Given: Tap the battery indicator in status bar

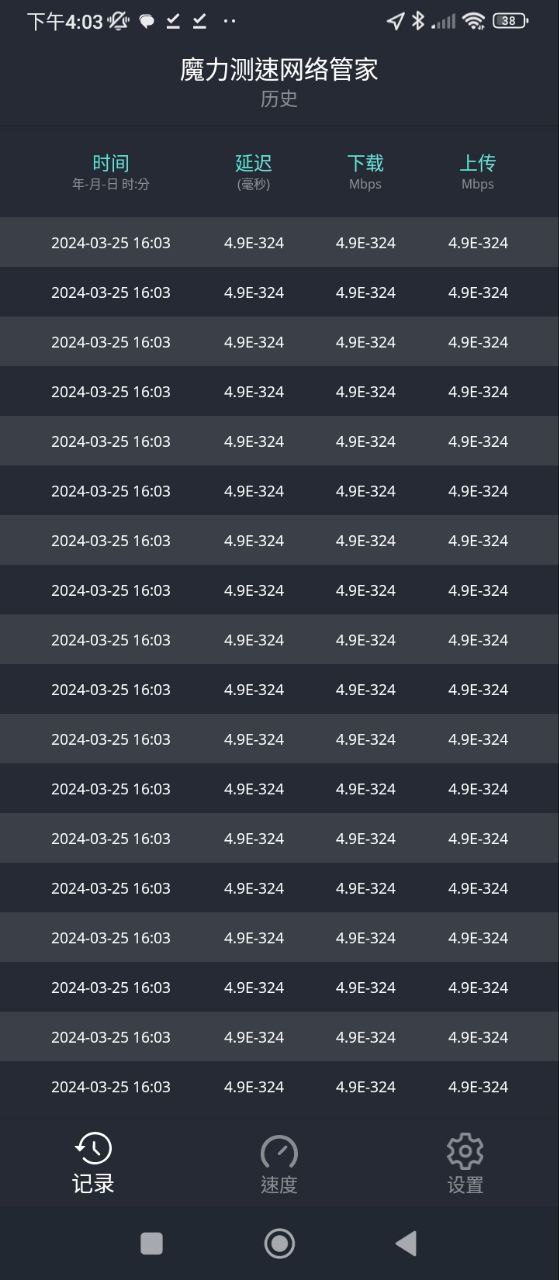Looking at the screenshot, I should tap(510, 20).
